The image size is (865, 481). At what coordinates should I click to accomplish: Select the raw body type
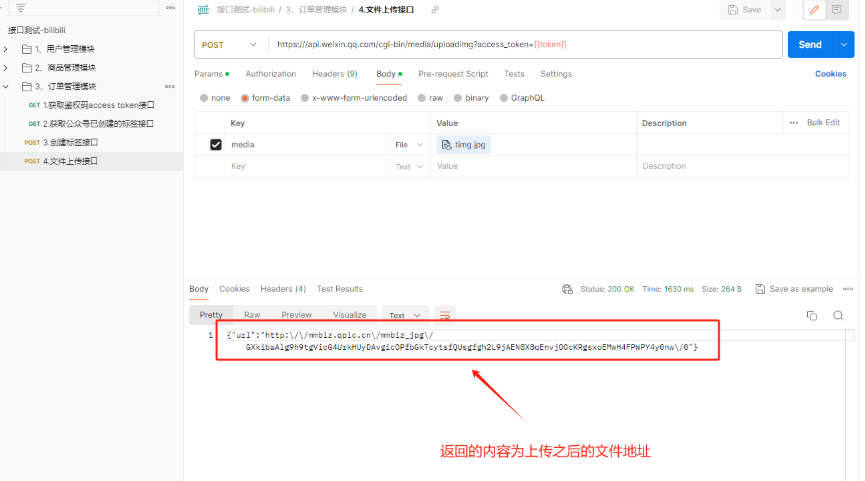click(431, 98)
